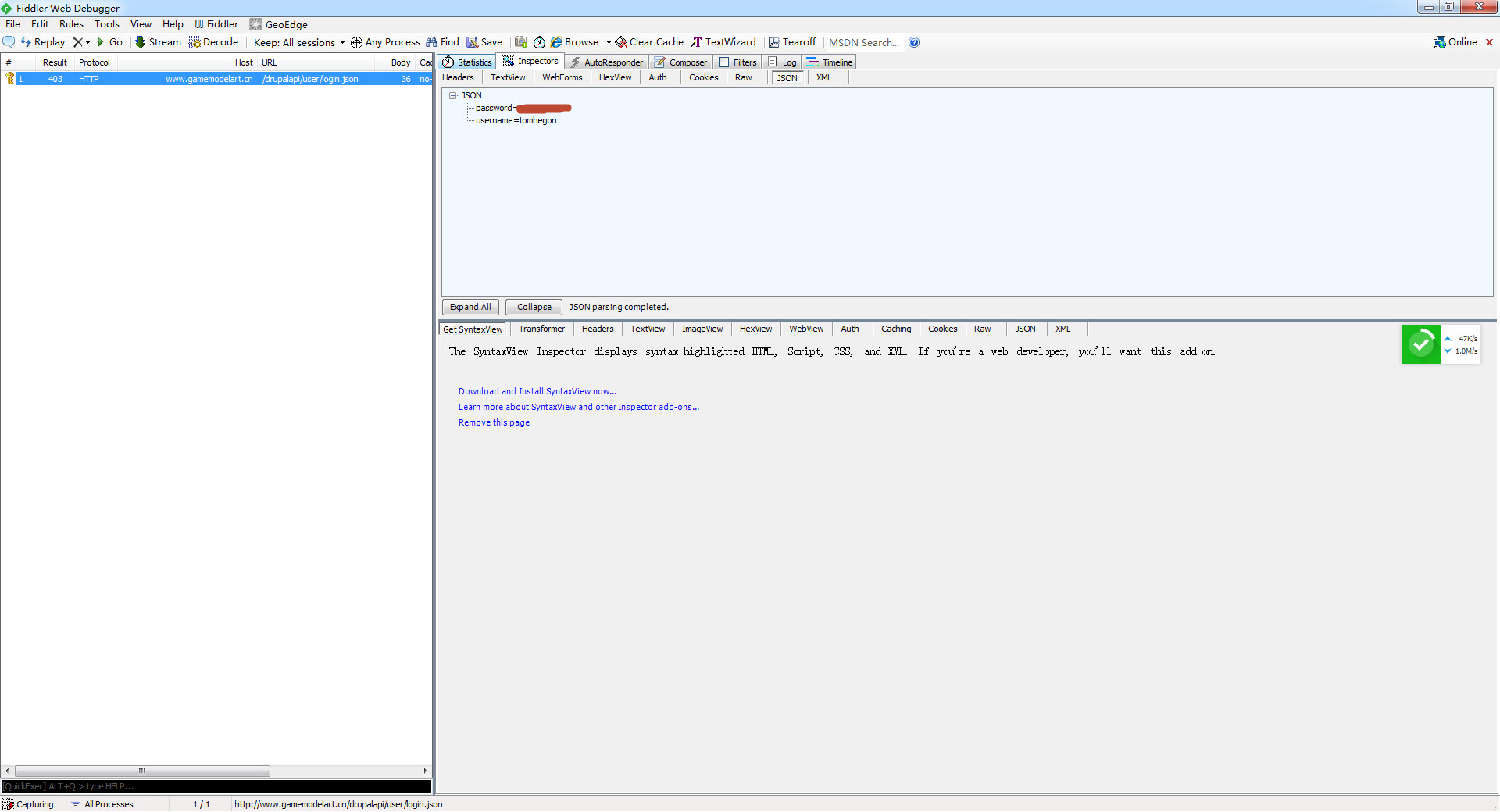Switch to the Filters tab
This screenshot has width=1500, height=812.
[x=737, y=62]
